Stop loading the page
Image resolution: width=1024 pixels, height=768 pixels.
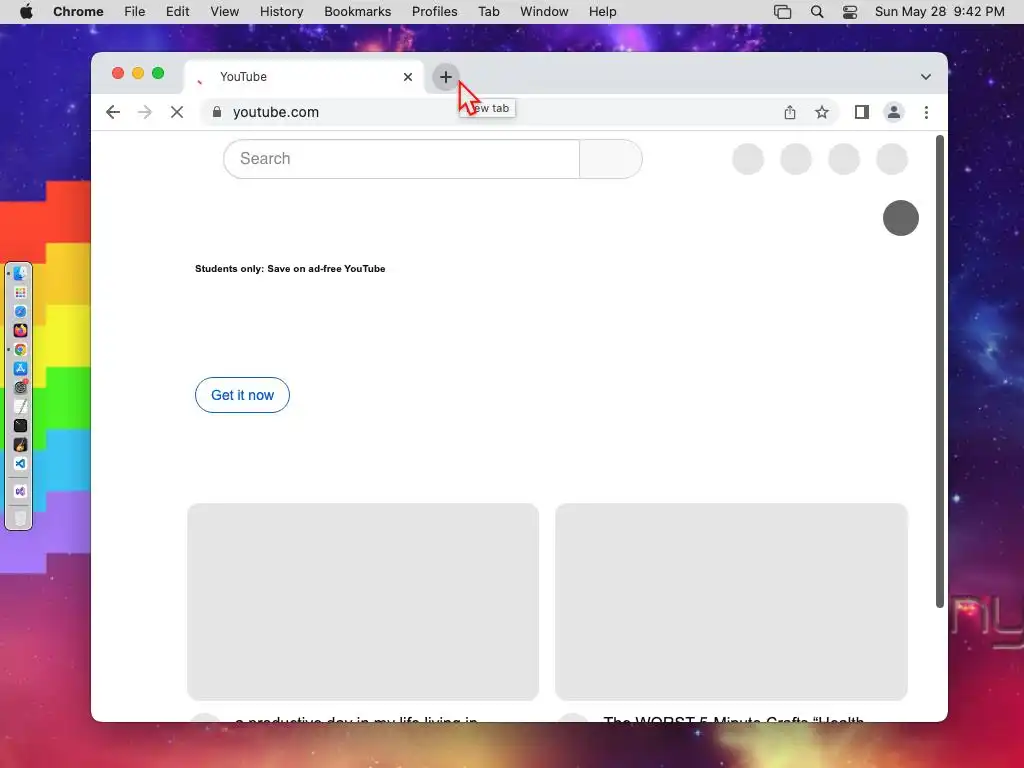[x=177, y=112]
